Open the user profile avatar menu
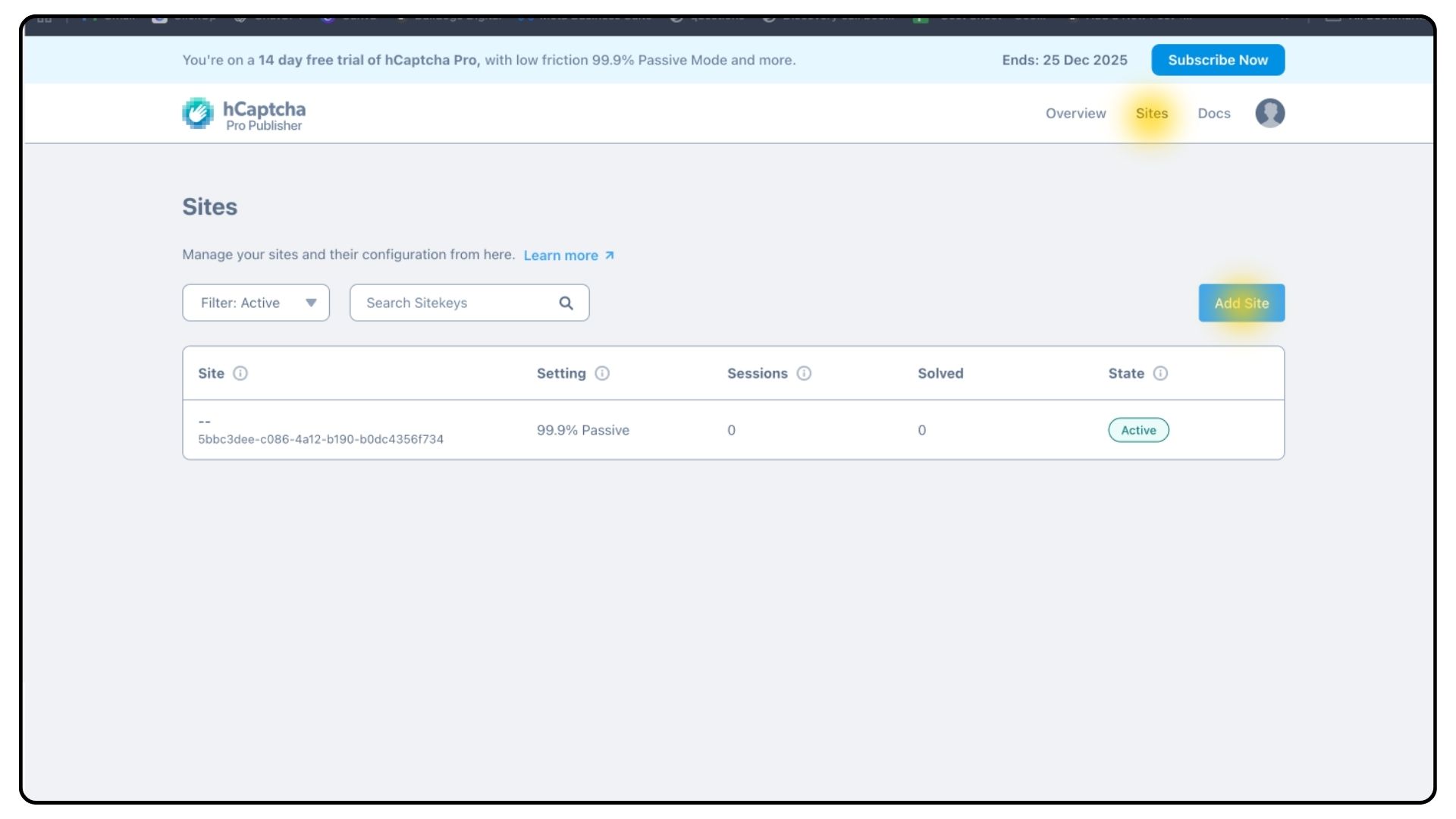This screenshot has height=819, width=1456. pos(1269,114)
